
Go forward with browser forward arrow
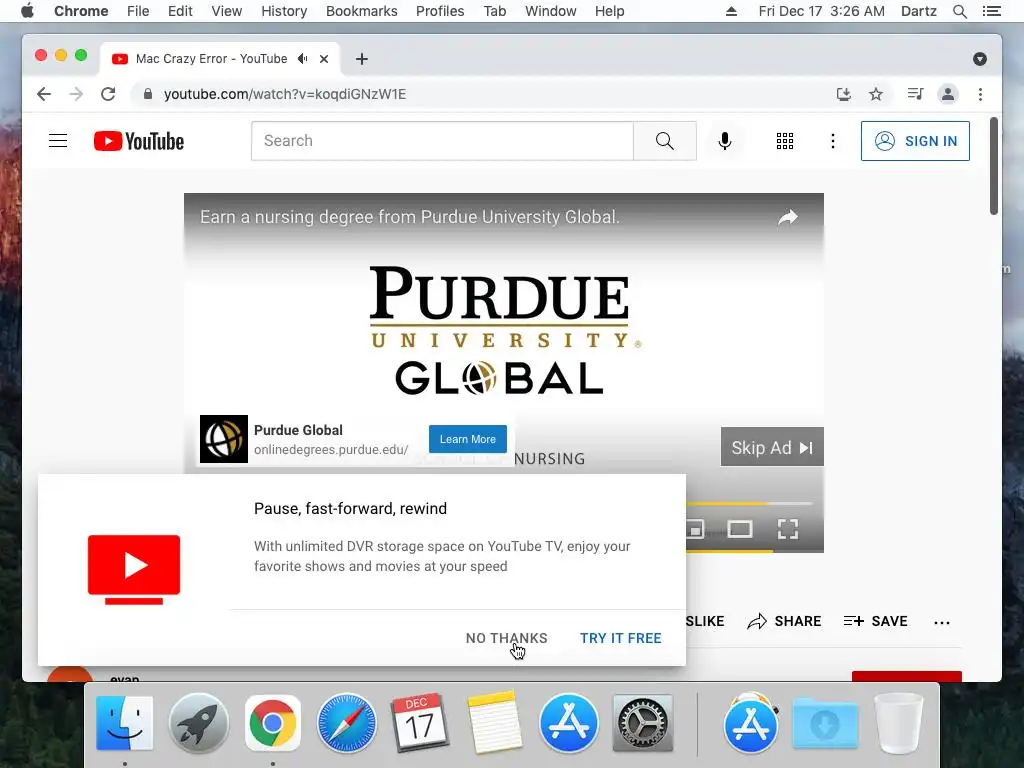[x=76, y=94]
